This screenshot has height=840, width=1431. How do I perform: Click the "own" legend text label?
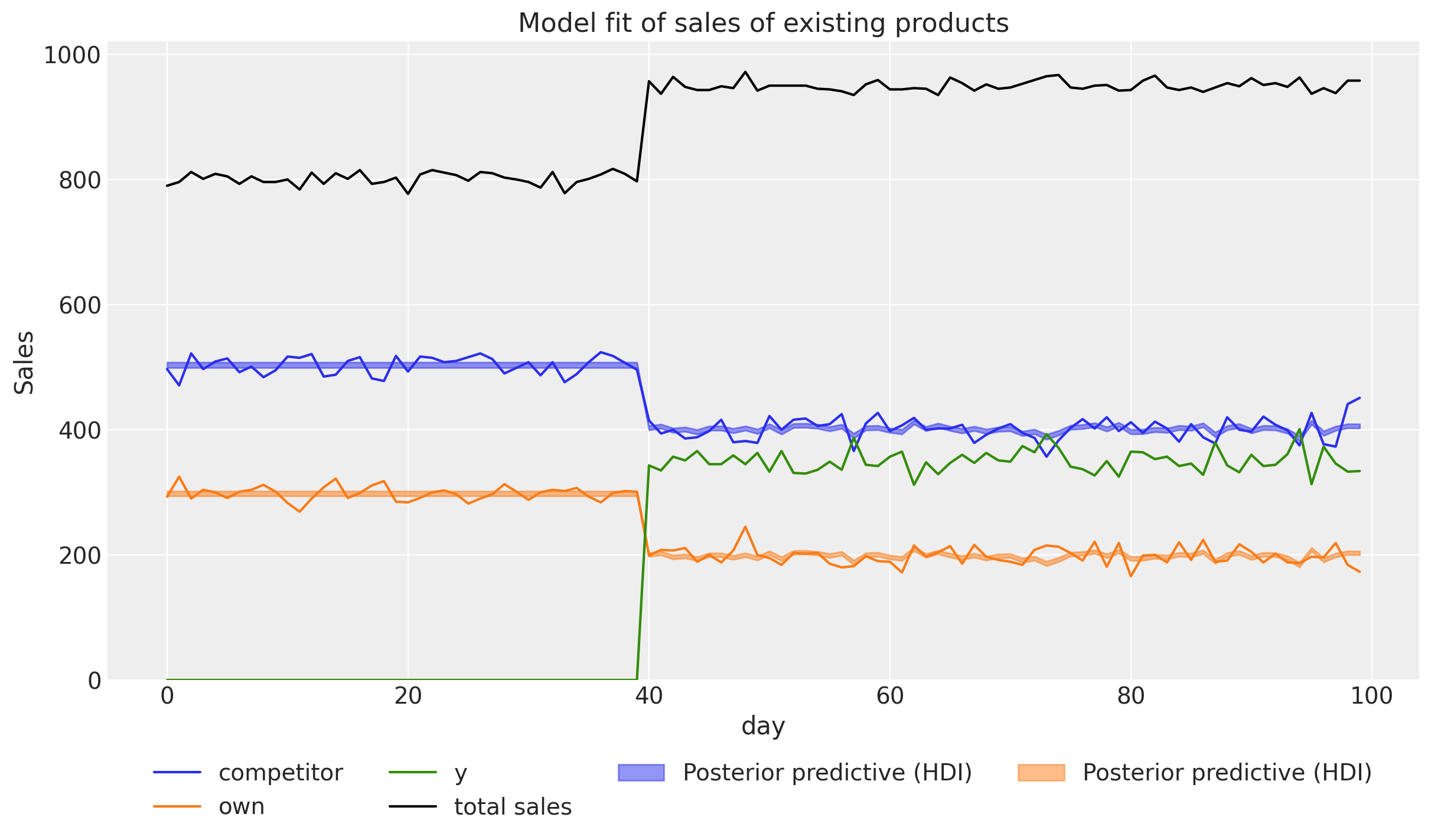[x=242, y=806]
